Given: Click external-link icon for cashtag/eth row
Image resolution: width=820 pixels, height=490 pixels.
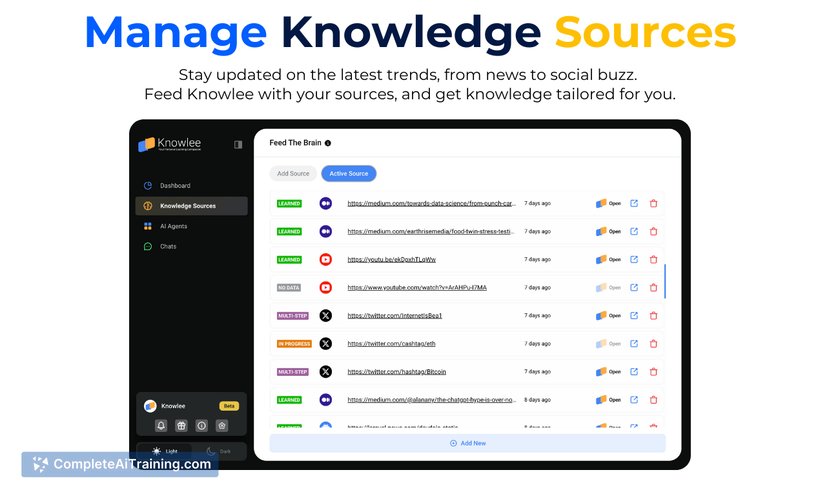Looking at the screenshot, I should point(634,344).
